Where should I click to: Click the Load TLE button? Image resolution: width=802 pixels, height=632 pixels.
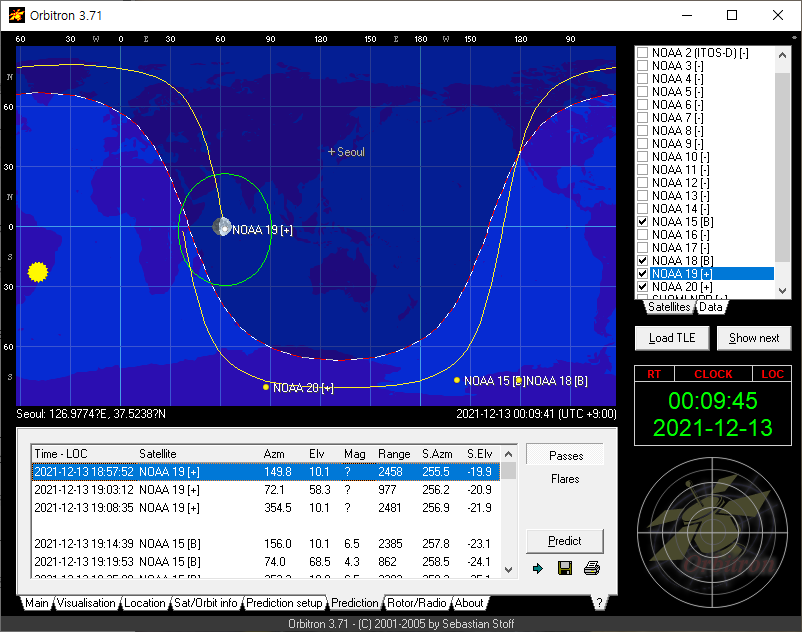[672, 338]
